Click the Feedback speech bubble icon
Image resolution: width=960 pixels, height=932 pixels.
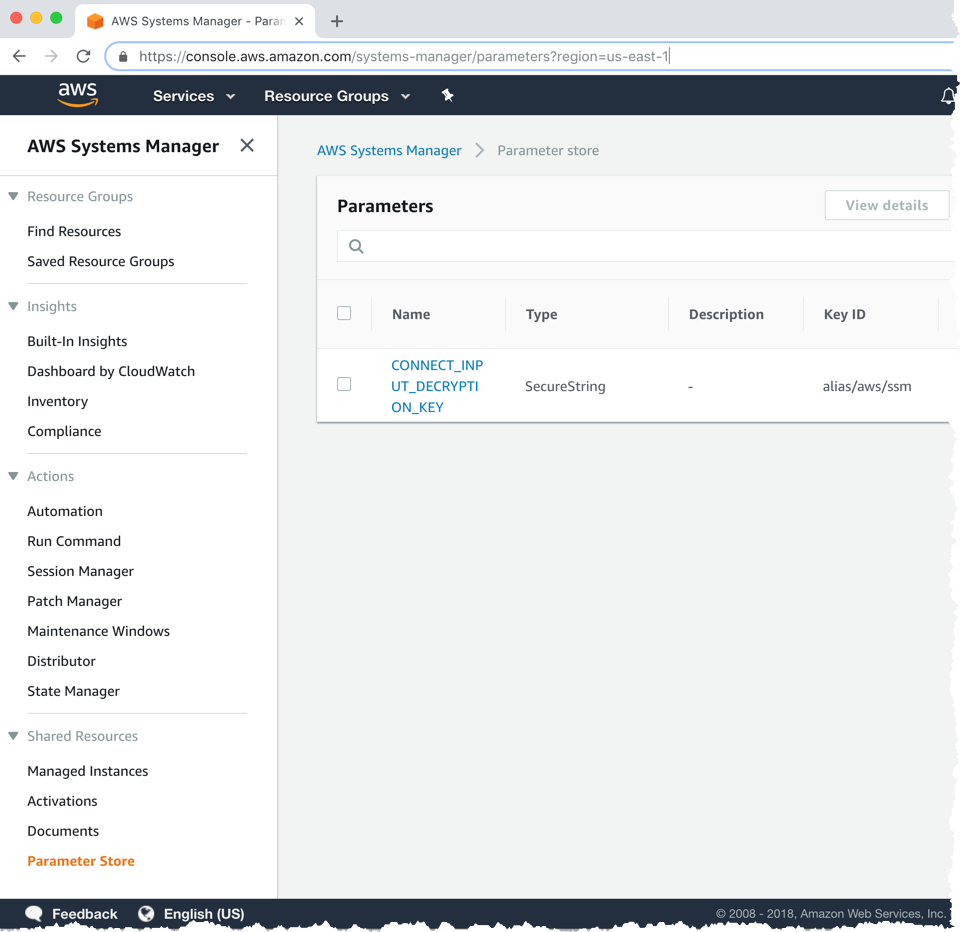pyautogui.click(x=34, y=914)
